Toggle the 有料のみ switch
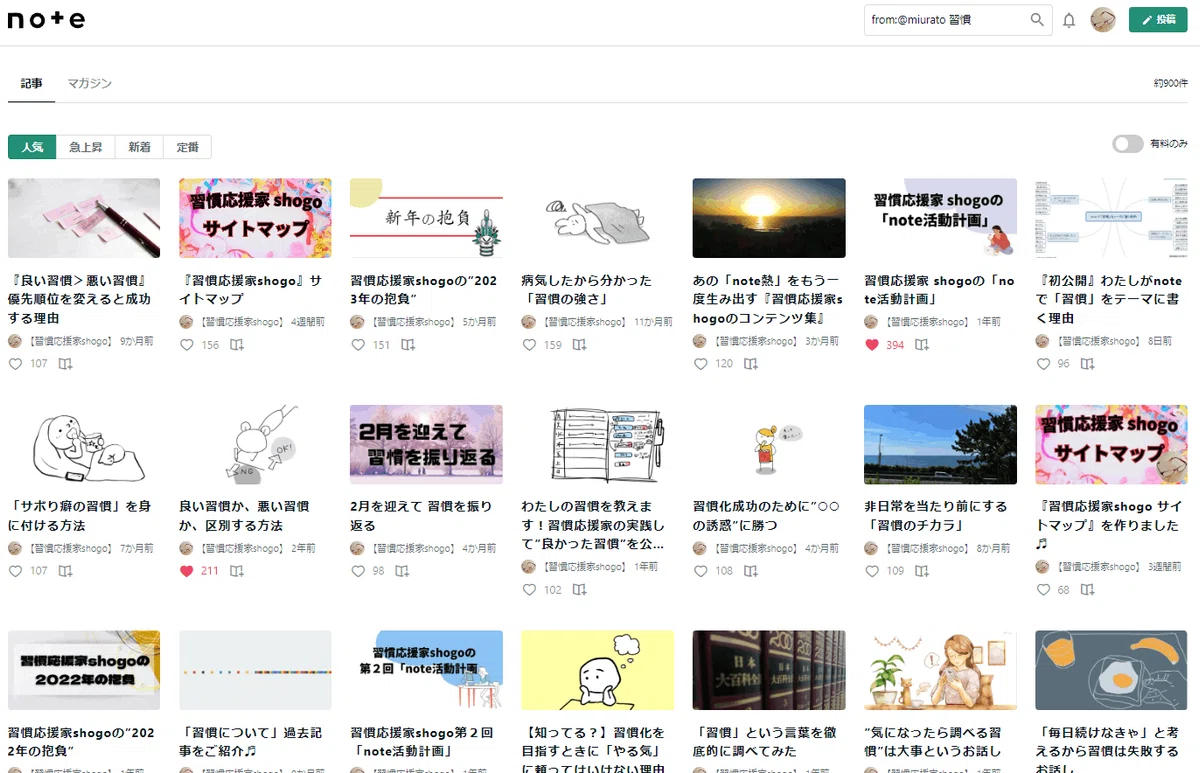 [x=1128, y=144]
